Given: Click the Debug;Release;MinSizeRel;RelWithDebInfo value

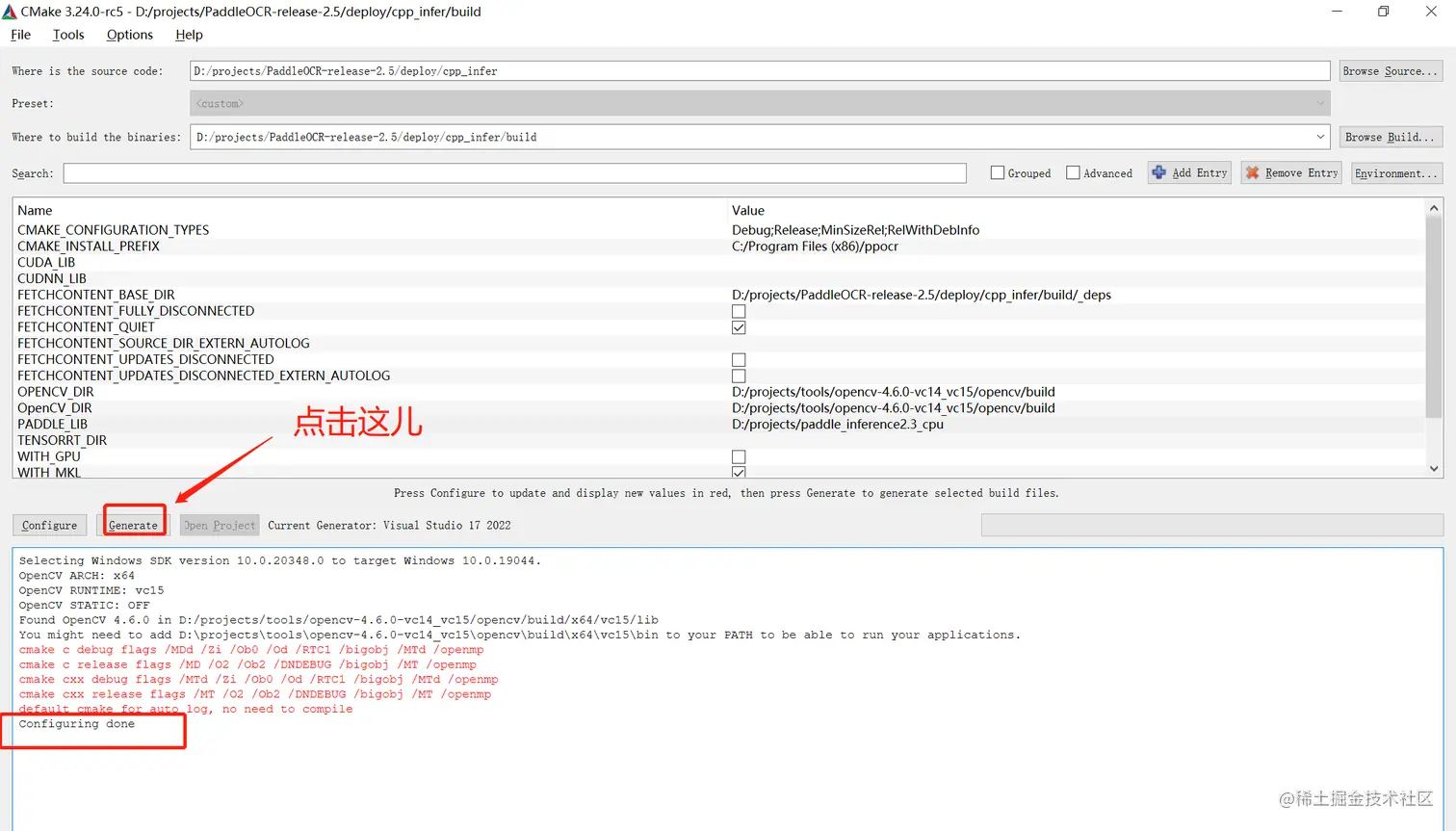Looking at the screenshot, I should [x=855, y=230].
